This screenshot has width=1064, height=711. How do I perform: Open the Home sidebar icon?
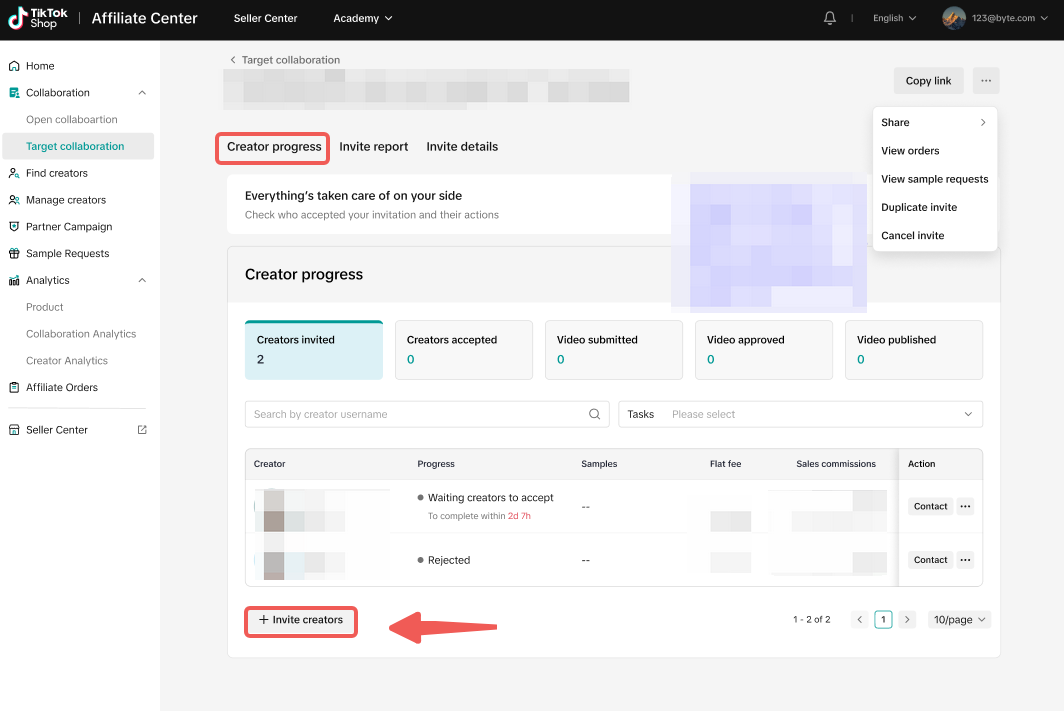point(14,66)
